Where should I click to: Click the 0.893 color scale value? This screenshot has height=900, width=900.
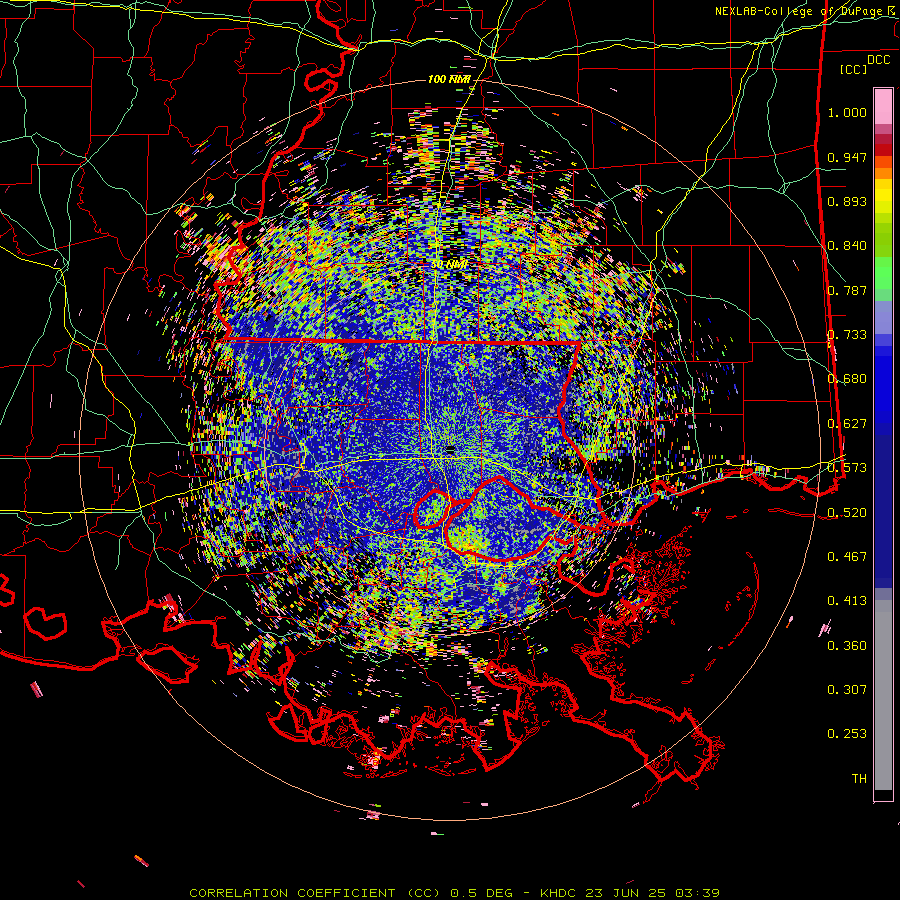click(x=847, y=201)
